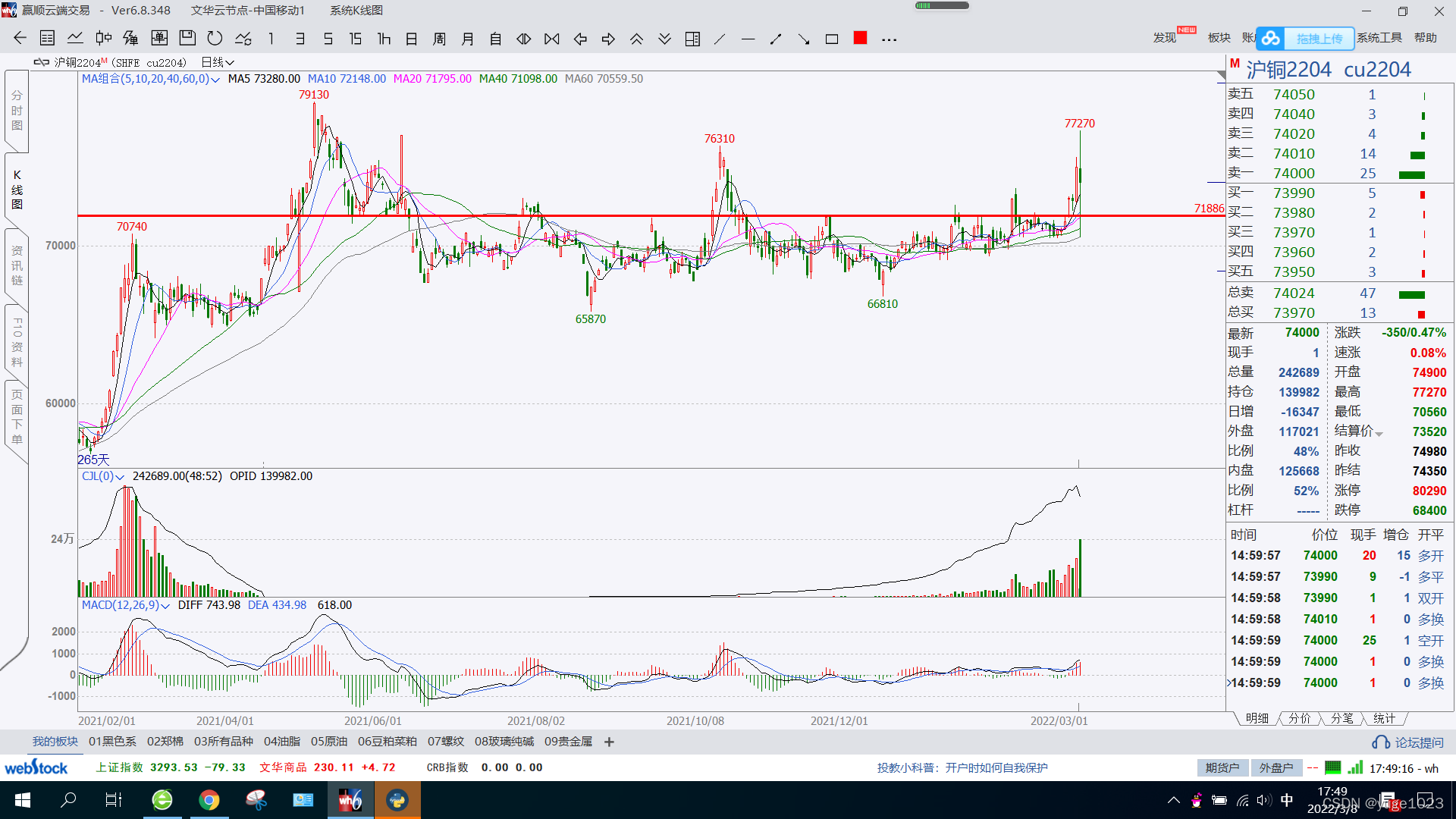Open 01黑色系 sector tab
Image resolution: width=1456 pixels, height=819 pixels.
coord(112,742)
